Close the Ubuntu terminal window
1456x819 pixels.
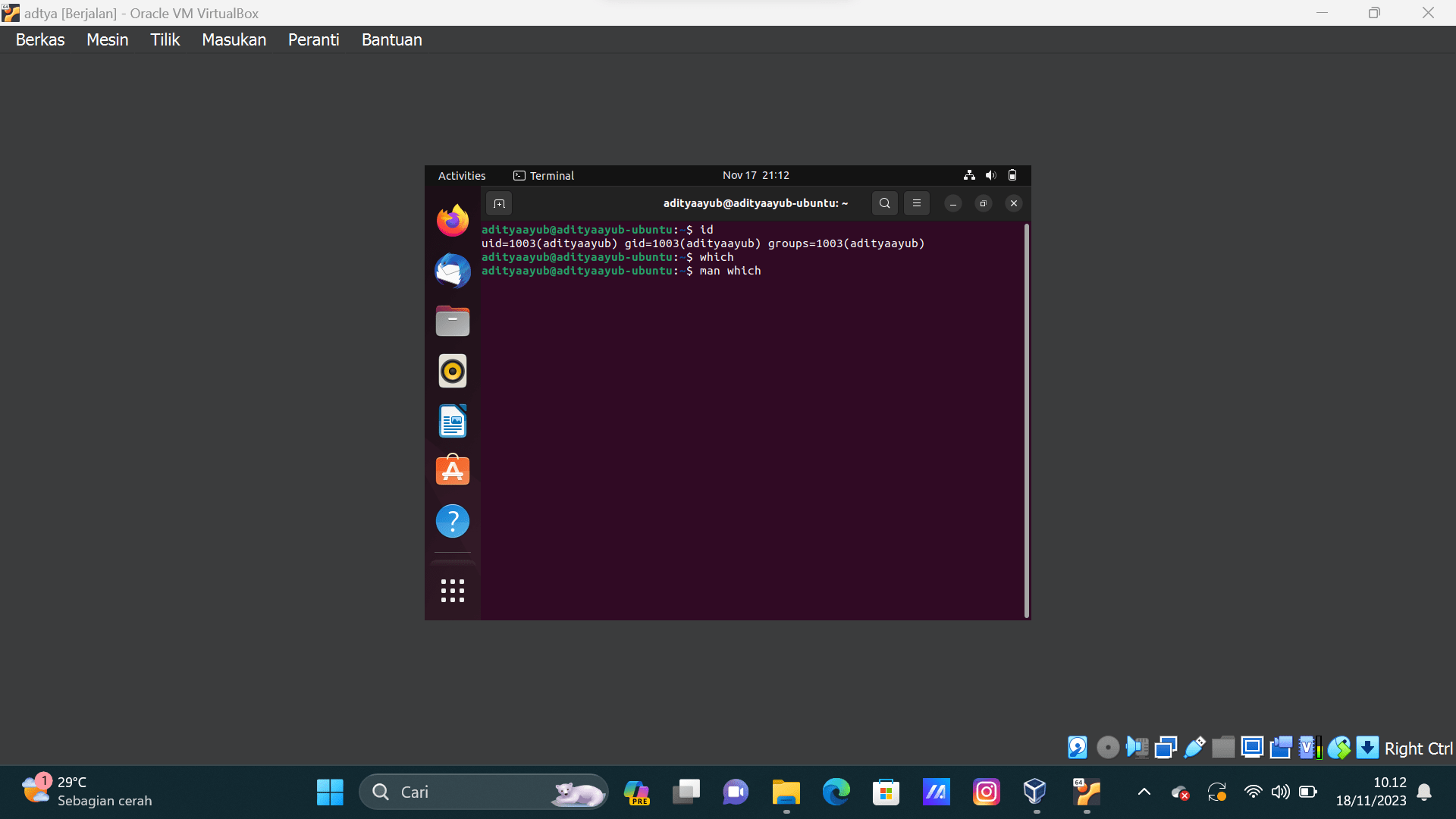(x=1014, y=203)
